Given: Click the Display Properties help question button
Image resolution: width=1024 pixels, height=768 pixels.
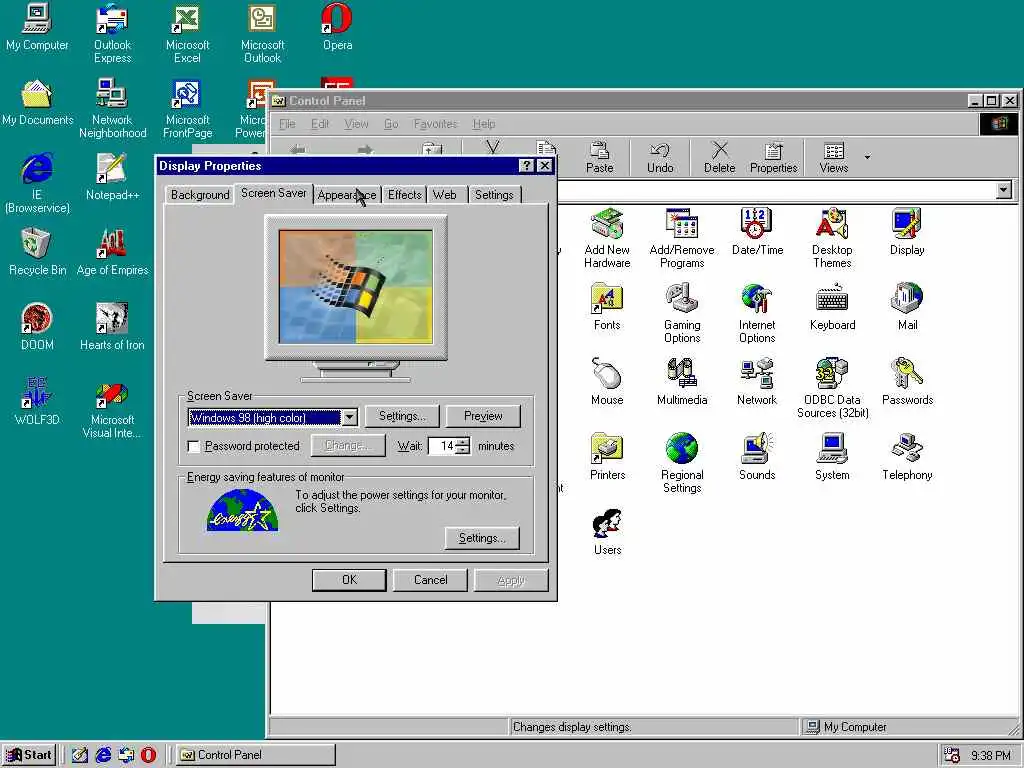Looking at the screenshot, I should 526,166.
